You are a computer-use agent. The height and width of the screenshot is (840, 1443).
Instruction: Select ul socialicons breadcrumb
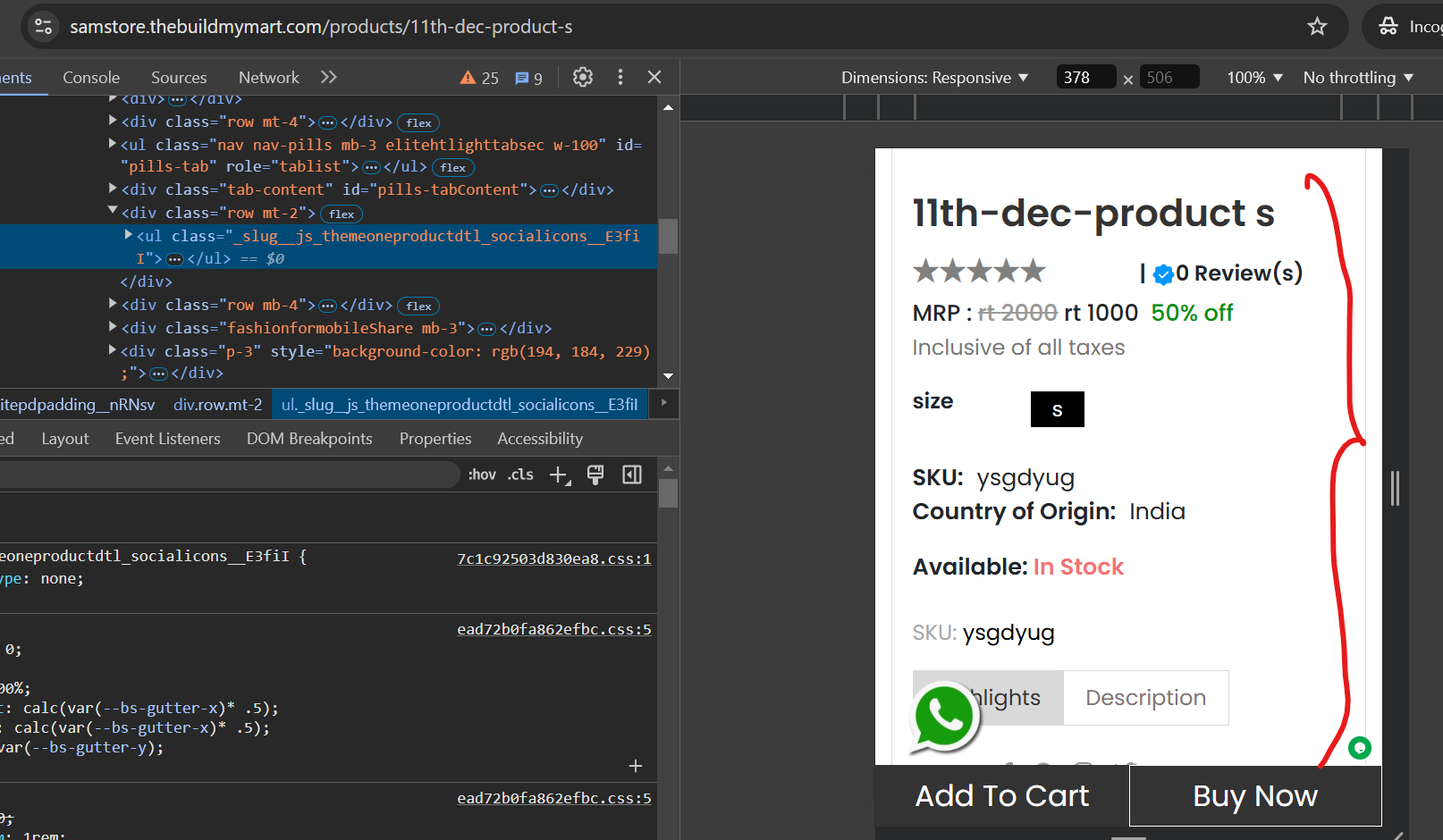460,405
